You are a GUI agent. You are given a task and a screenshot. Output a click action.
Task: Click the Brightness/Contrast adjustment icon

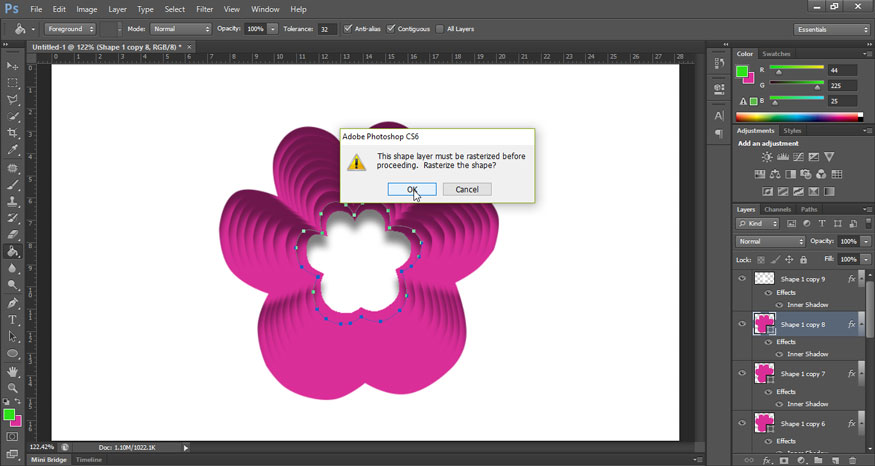(x=767, y=157)
